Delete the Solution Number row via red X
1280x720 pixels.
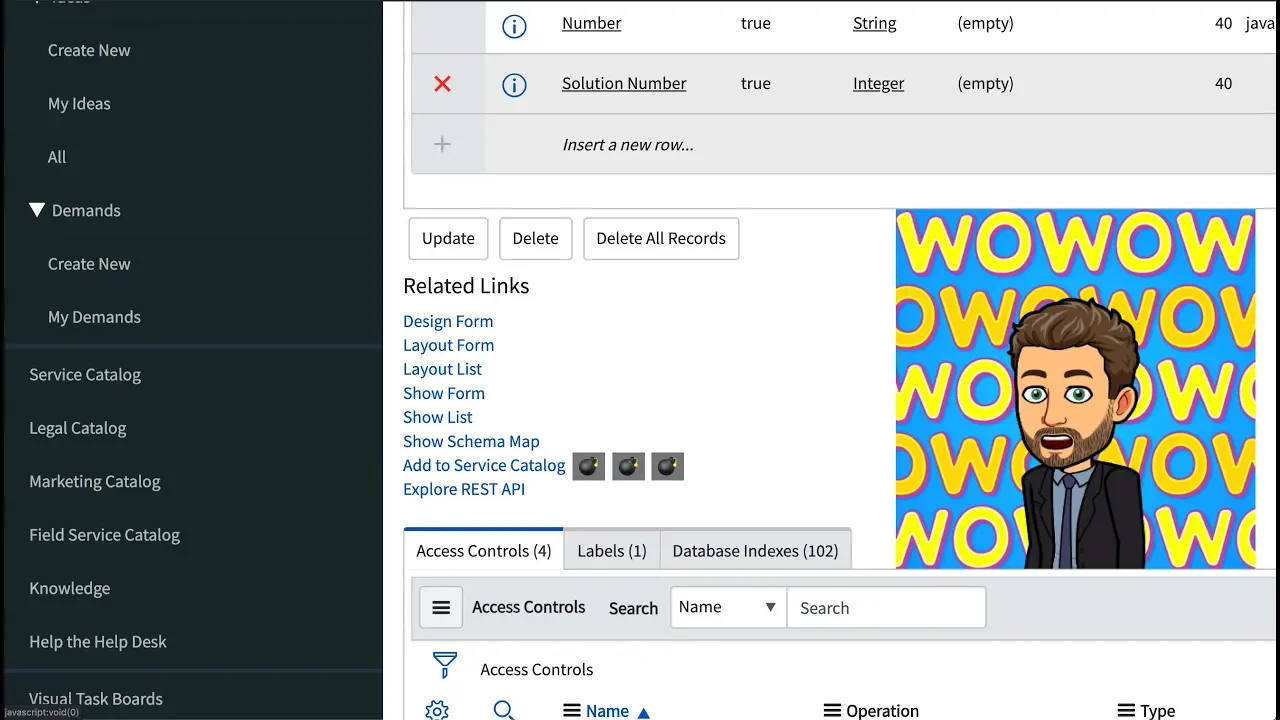tap(442, 84)
